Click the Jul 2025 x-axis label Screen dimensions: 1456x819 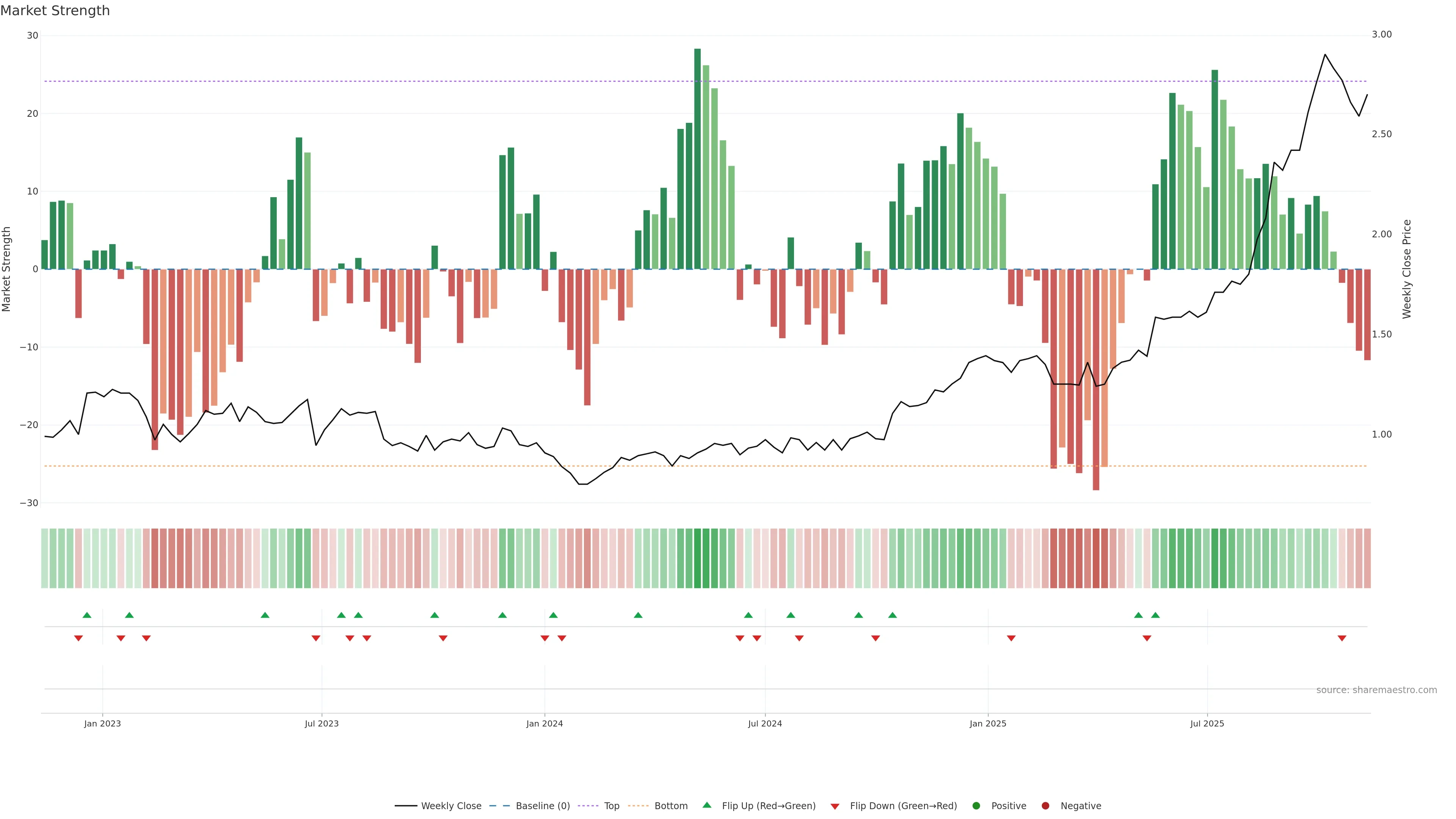[x=1207, y=723]
